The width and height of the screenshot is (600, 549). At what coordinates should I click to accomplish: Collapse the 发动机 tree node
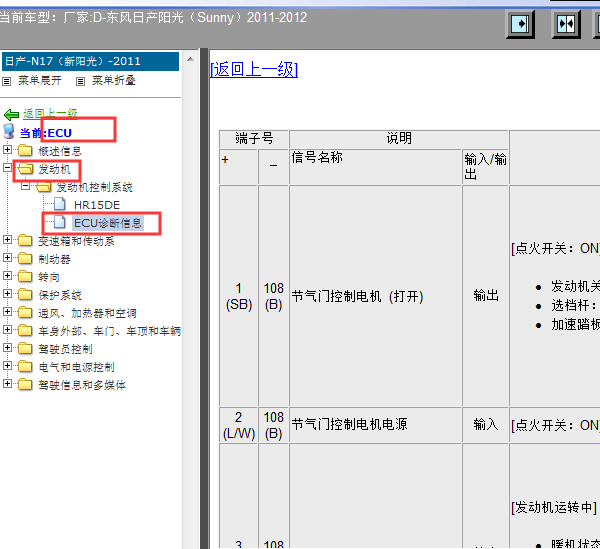[7, 168]
